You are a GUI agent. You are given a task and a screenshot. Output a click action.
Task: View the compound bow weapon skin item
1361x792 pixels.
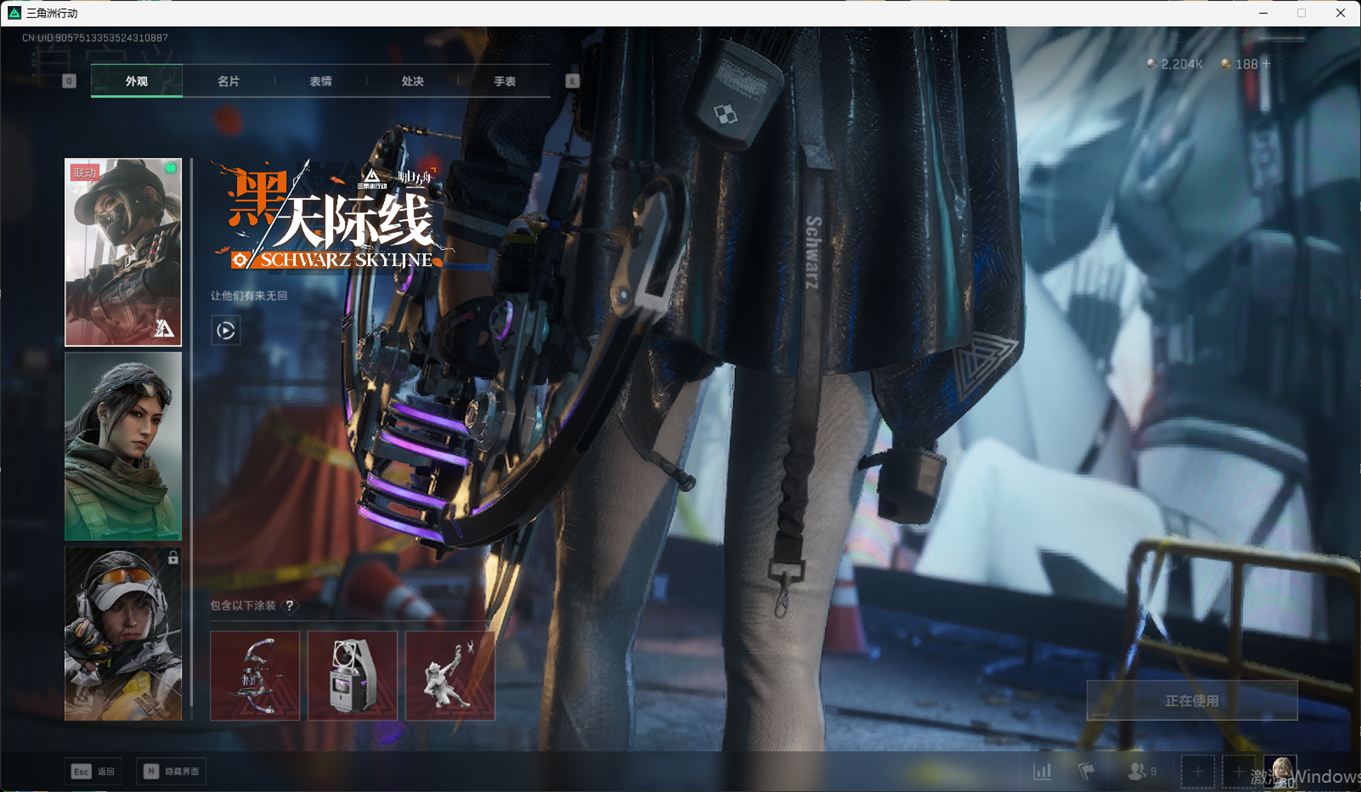[255, 675]
